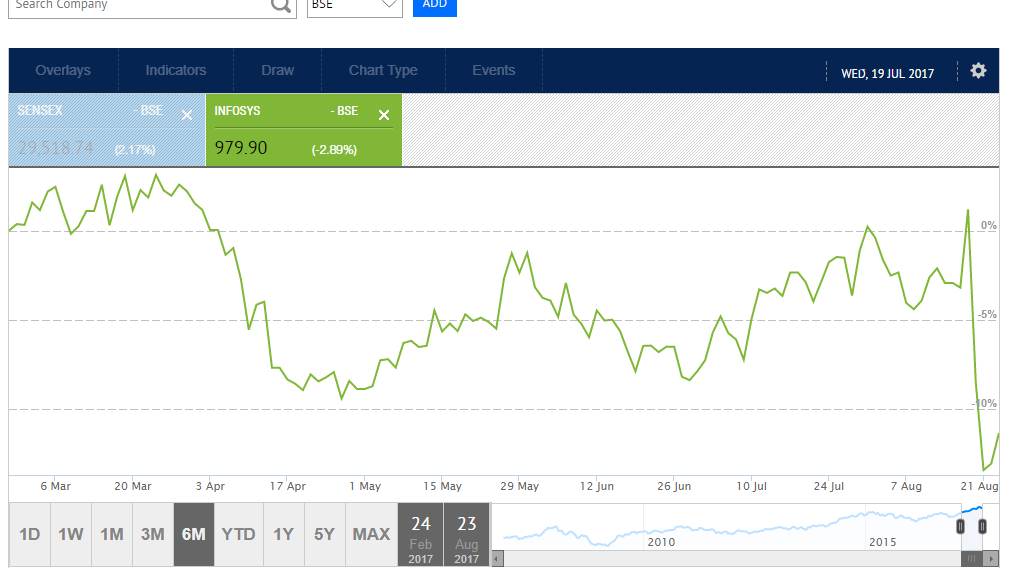1009x578 pixels.
Task: Switch to the 1M range
Action: point(111,535)
